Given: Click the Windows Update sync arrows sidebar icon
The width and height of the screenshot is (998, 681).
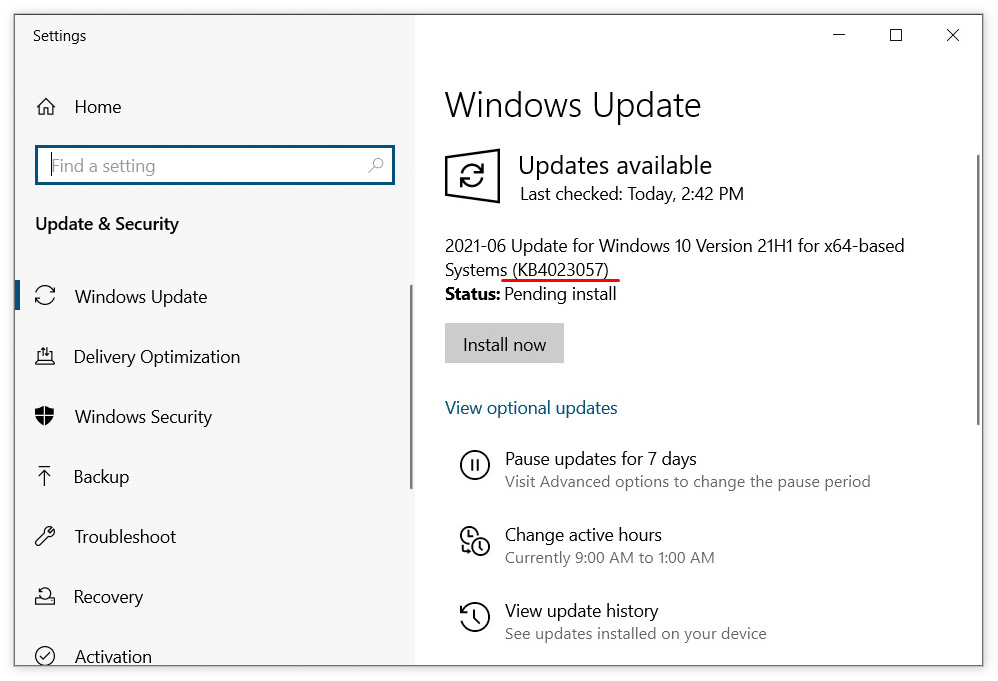Looking at the screenshot, I should (x=45, y=296).
